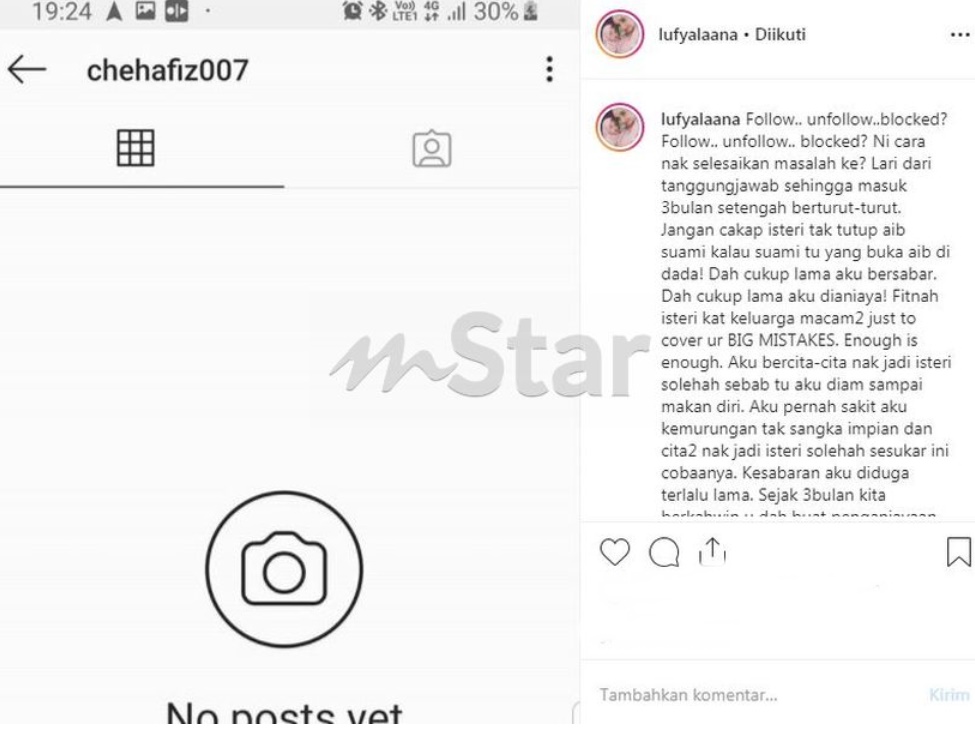Viewport: 975px width, 741px height.
Task: Switch to the grid posts tab
Action: click(136, 148)
